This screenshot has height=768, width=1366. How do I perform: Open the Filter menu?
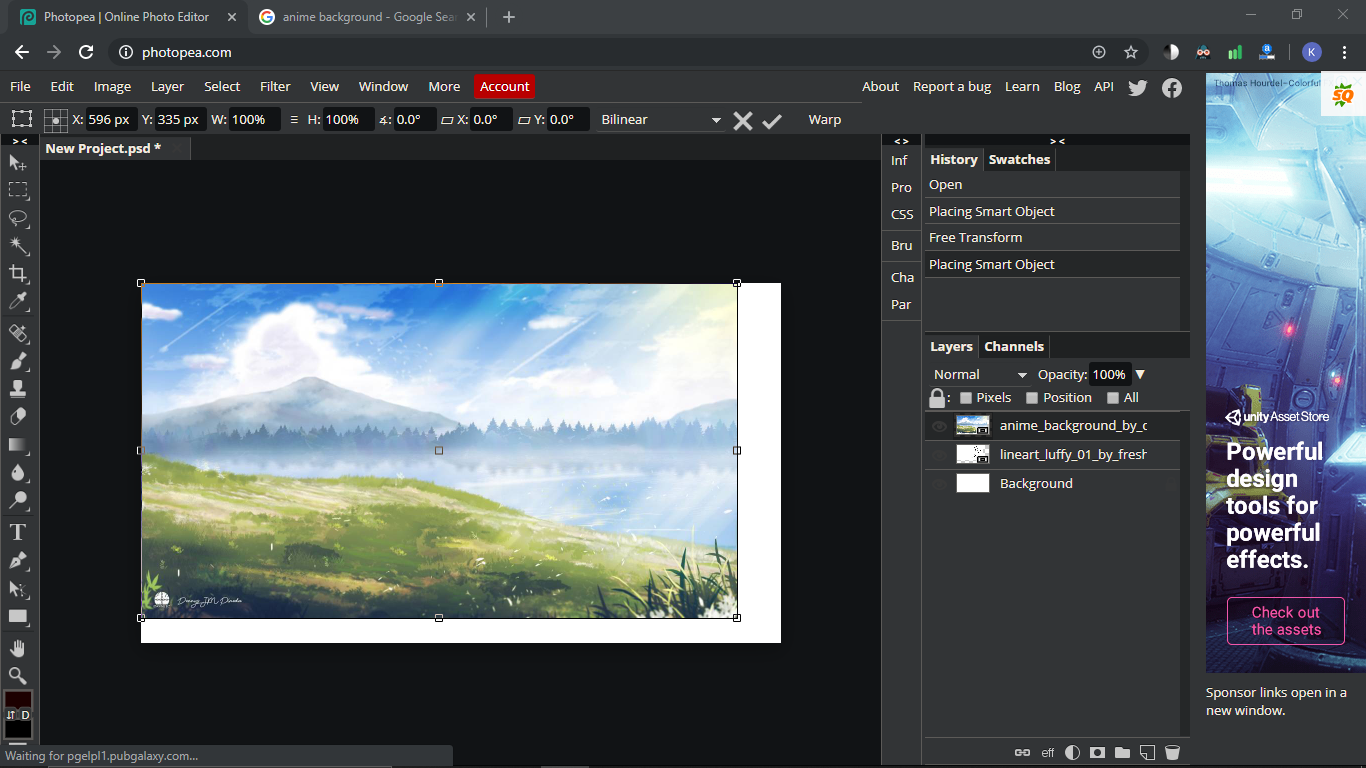click(x=275, y=87)
